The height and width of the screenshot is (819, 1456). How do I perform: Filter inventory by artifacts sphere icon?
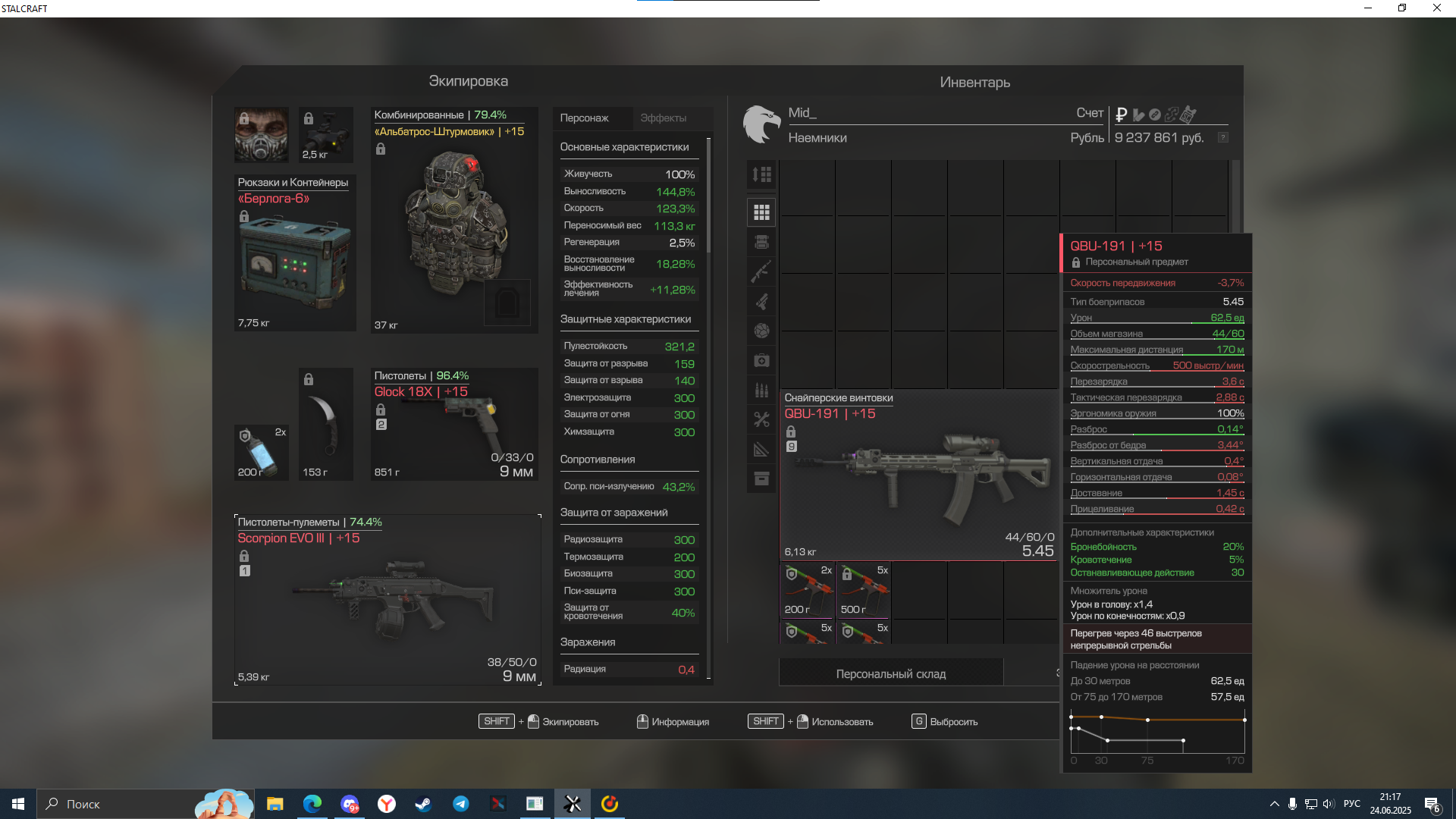(x=761, y=331)
